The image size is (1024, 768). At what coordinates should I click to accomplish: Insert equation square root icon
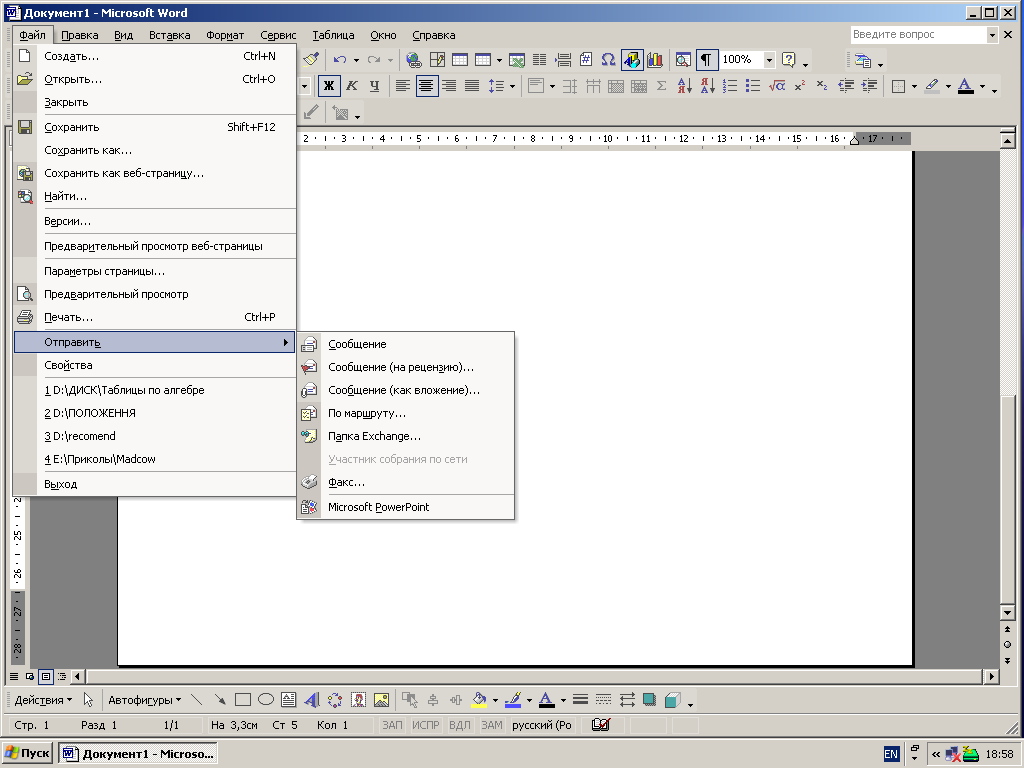click(x=776, y=86)
